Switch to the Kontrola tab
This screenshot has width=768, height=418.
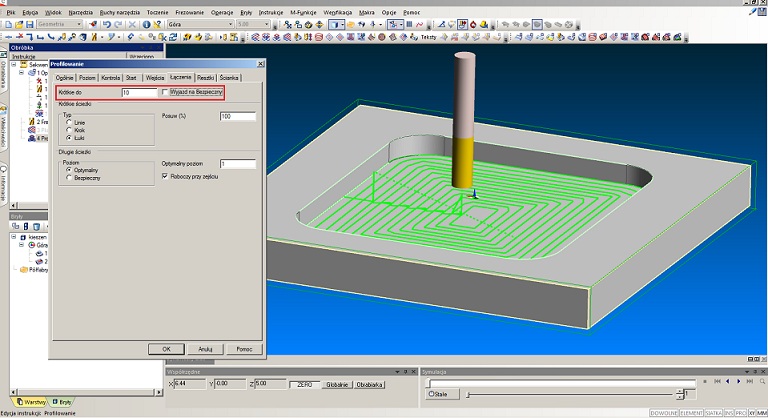[x=111, y=78]
